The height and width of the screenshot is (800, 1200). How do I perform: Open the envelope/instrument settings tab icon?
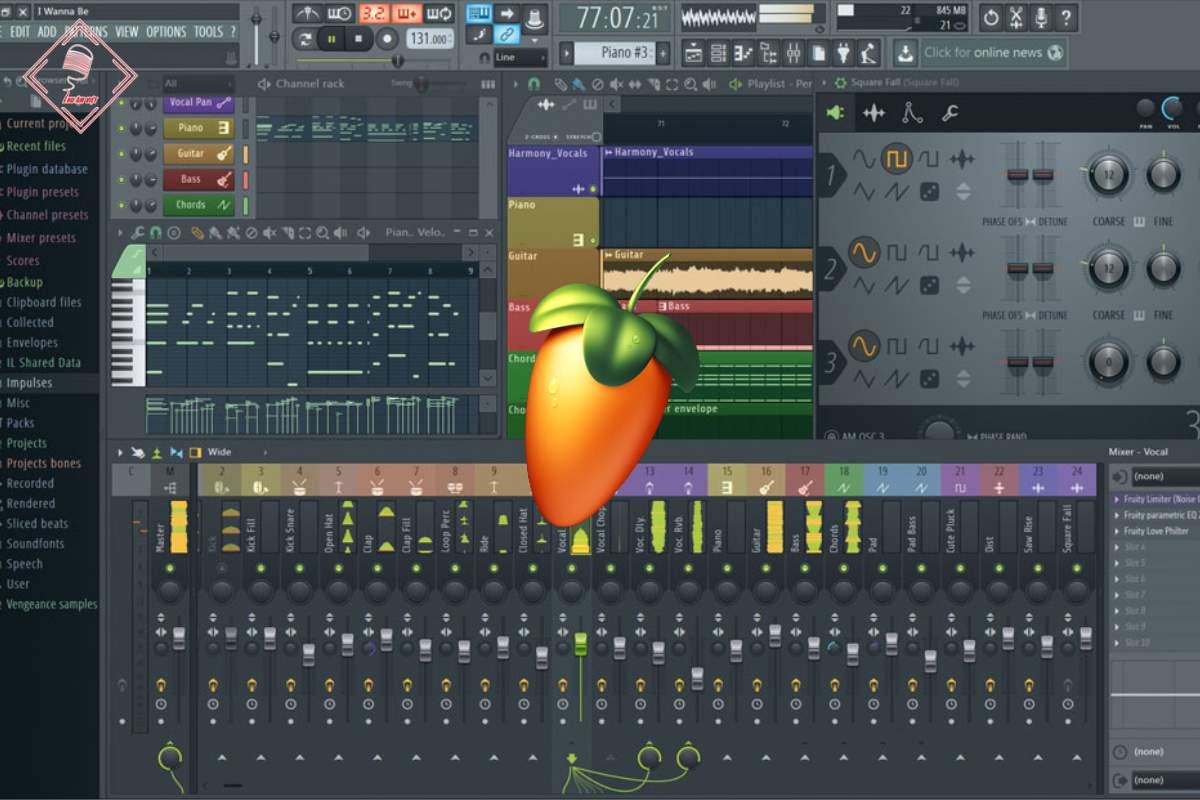point(912,114)
